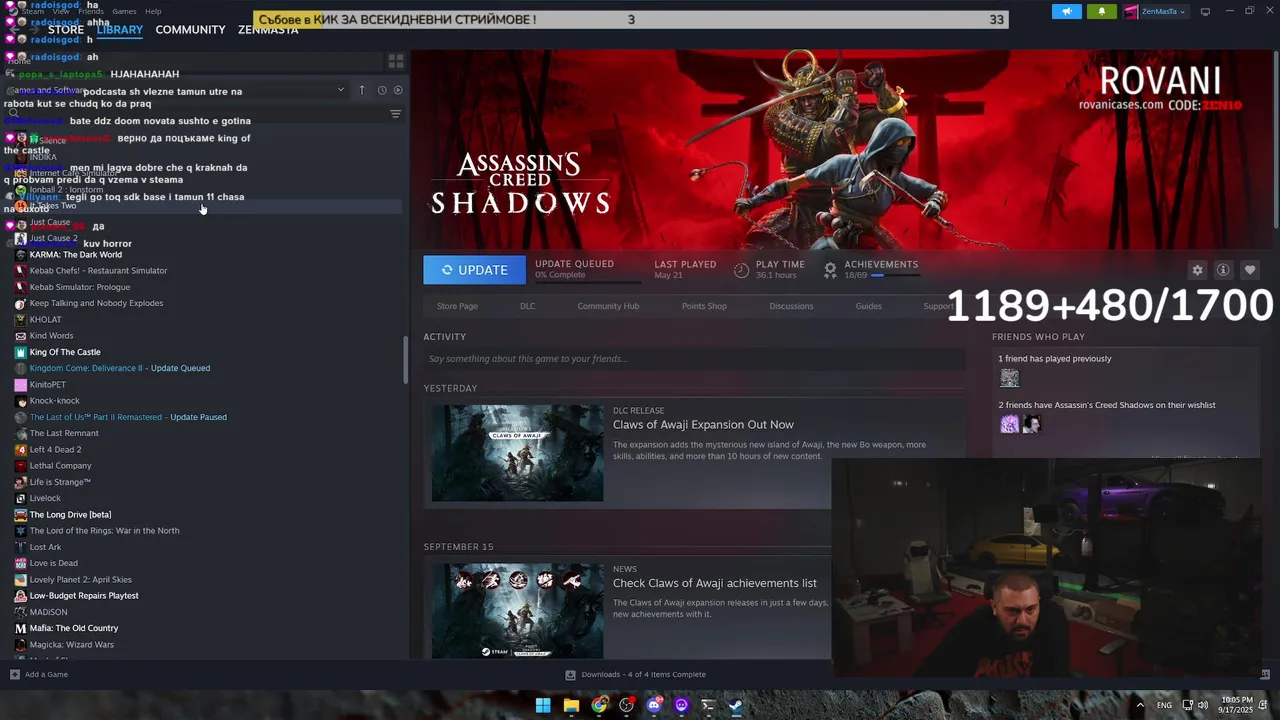Select The Last of Us Part II Remastered
The image size is (1280, 720).
128,417
